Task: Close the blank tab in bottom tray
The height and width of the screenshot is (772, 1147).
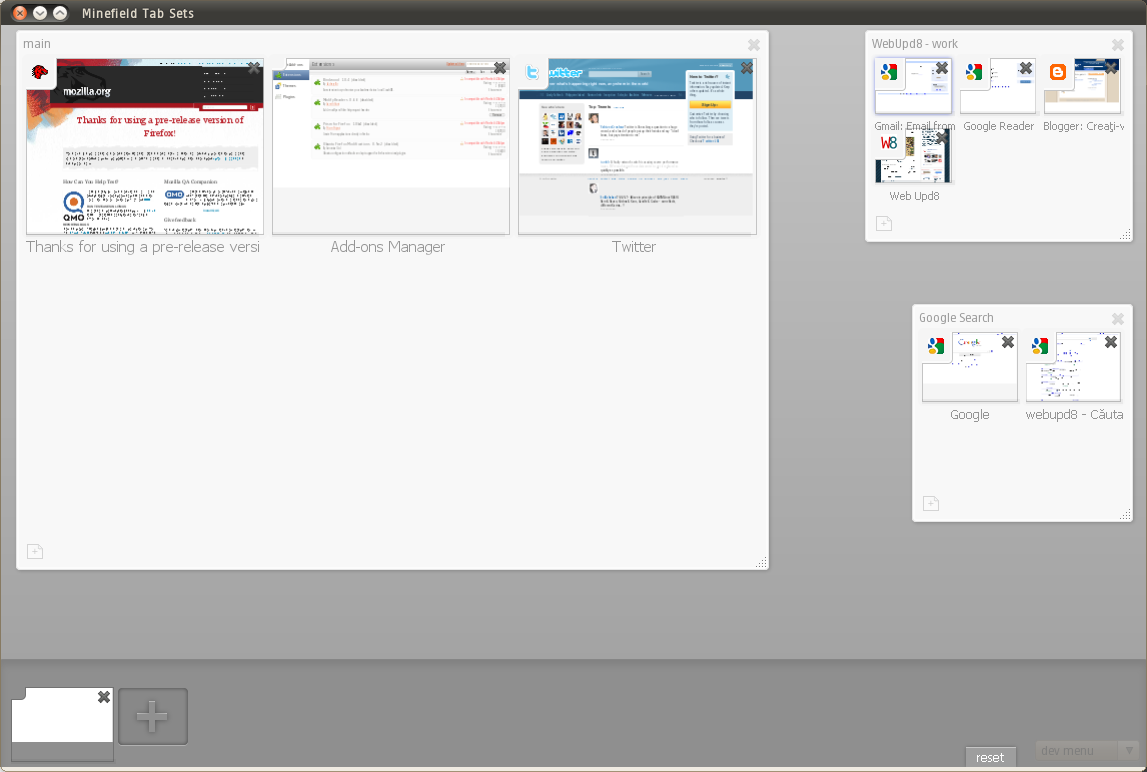Action: (x=104, y=697)
